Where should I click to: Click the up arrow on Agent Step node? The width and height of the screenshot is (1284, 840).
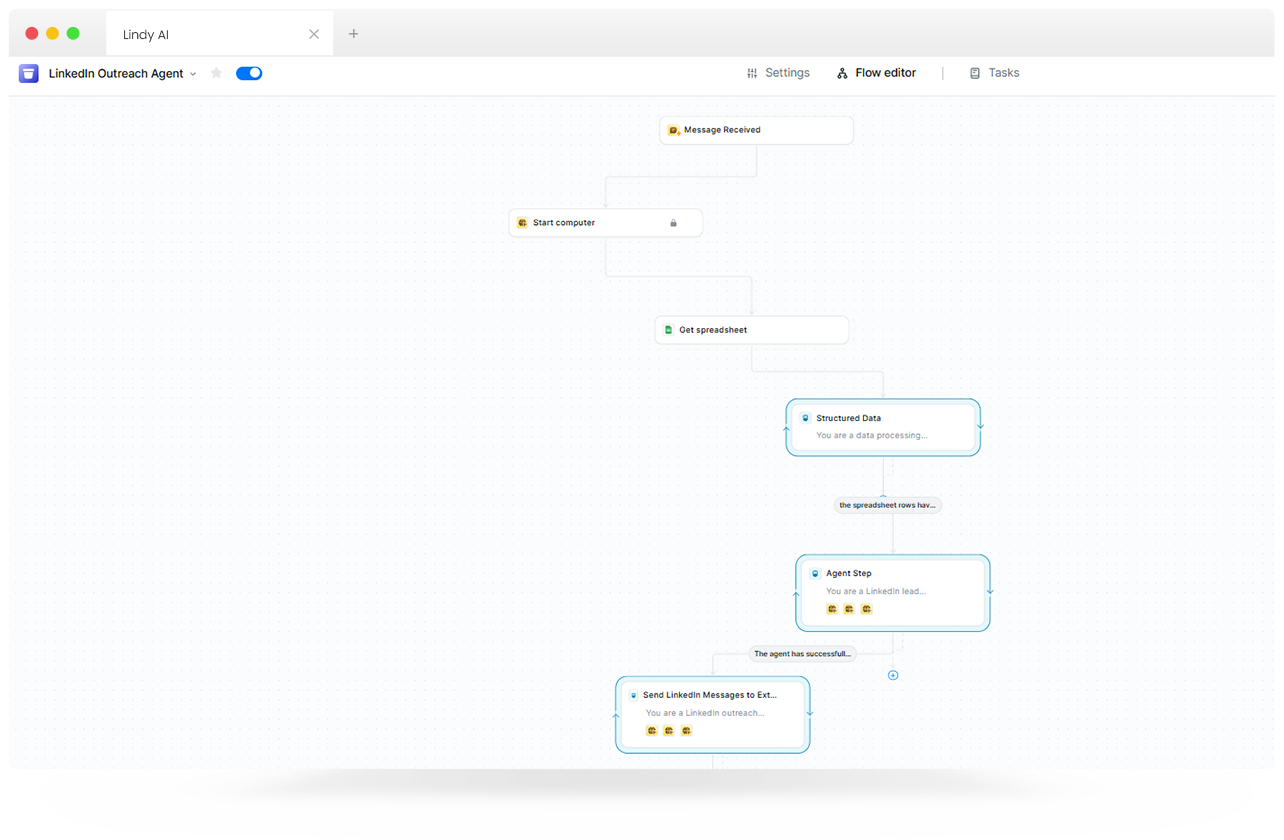(796, 595)
